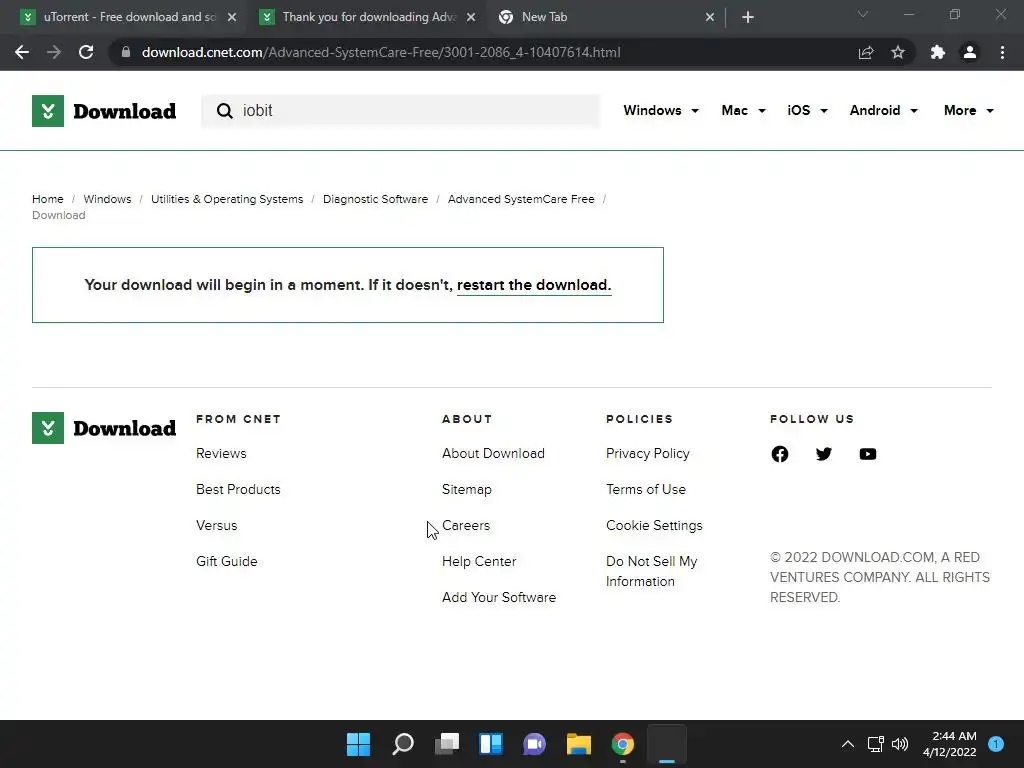Image resolution: width=1024 pixels, height=768 pixels.
Task: Expand the More dropdown menu
Action: 968,110
